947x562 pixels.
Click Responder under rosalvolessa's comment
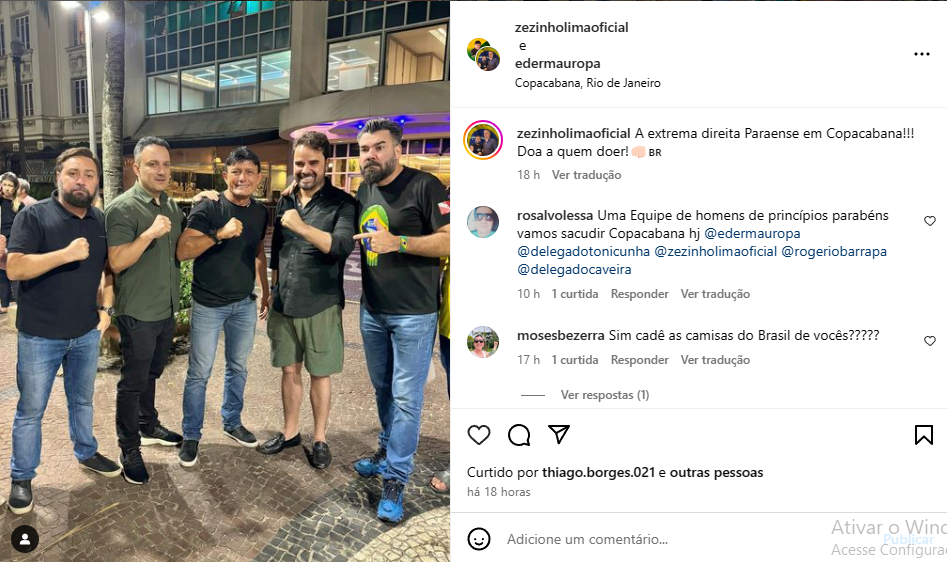pos(640,294)
